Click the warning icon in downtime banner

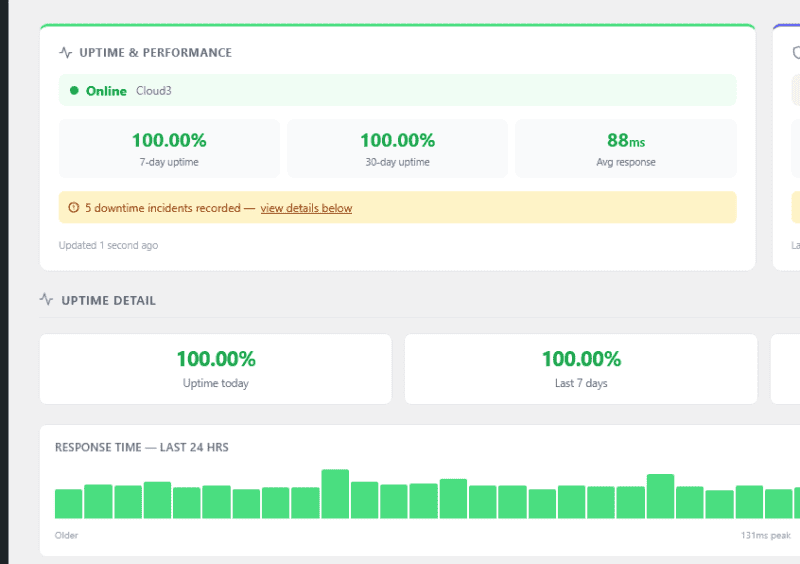pos(74,207)
